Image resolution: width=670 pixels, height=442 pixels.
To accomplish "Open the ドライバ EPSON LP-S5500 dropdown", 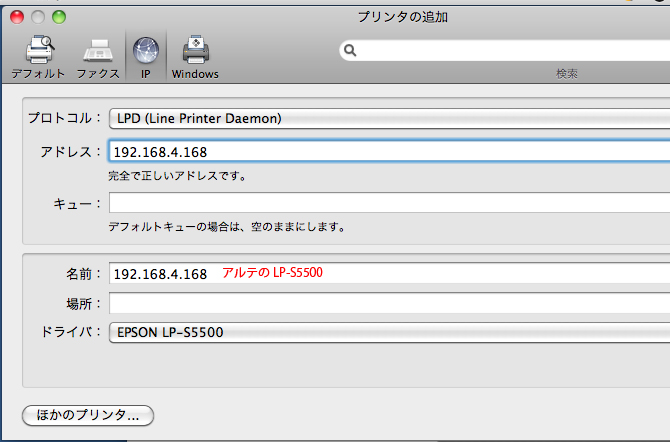I will (389, 333).
